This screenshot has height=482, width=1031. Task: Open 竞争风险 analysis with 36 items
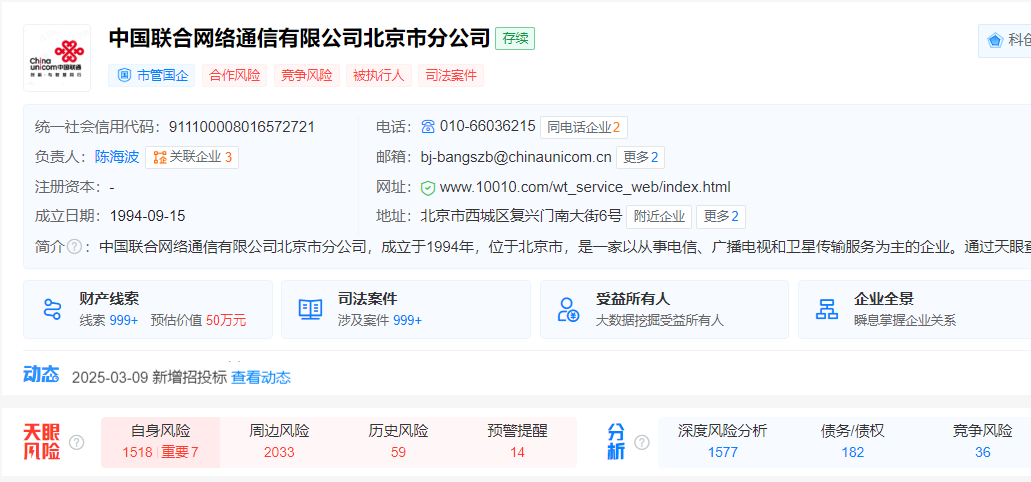(982, 442)
